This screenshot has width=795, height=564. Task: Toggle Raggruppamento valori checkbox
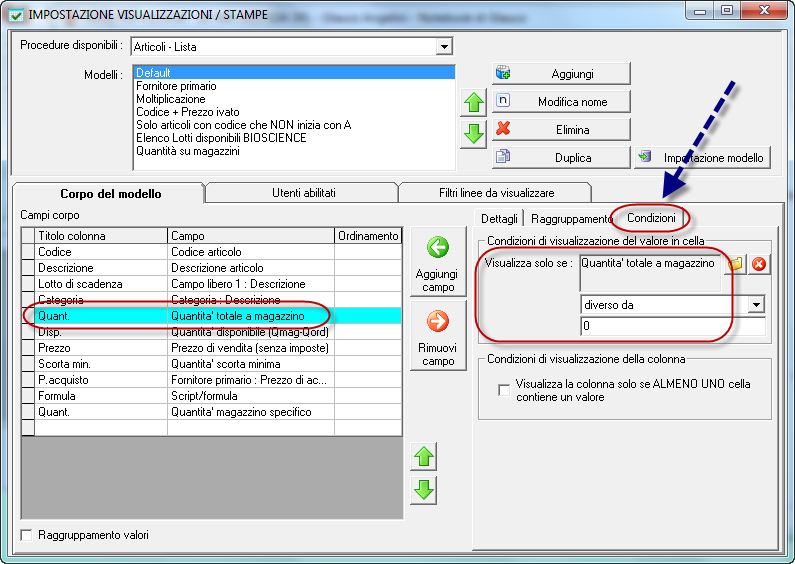click(x=26, y=535)
